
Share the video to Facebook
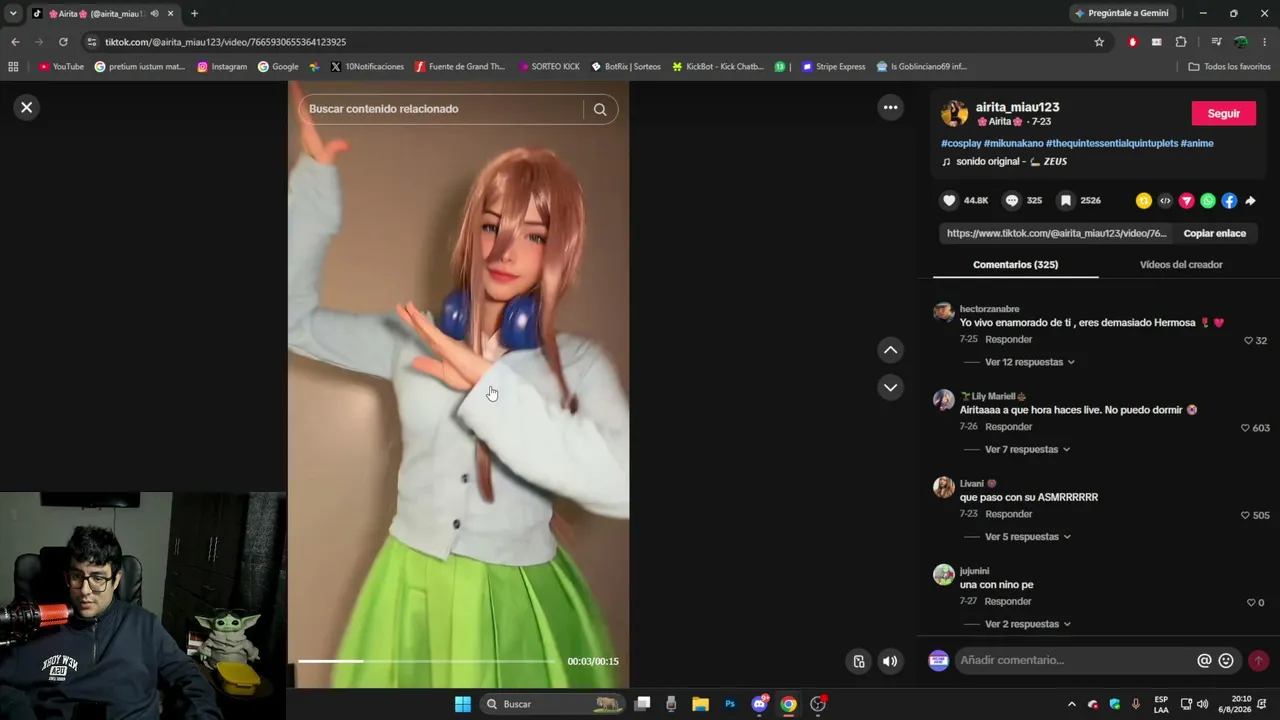click(x=1229, y=201)
